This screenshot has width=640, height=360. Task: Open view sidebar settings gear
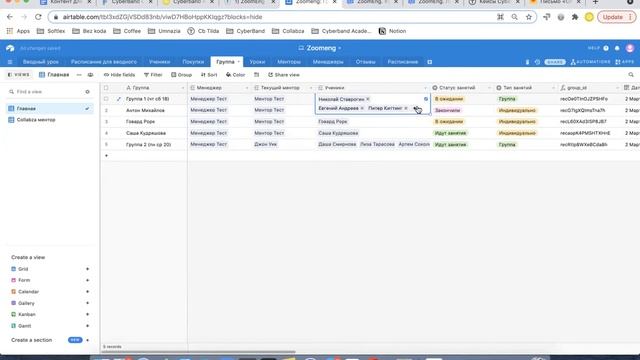click(x=87, y=92)
